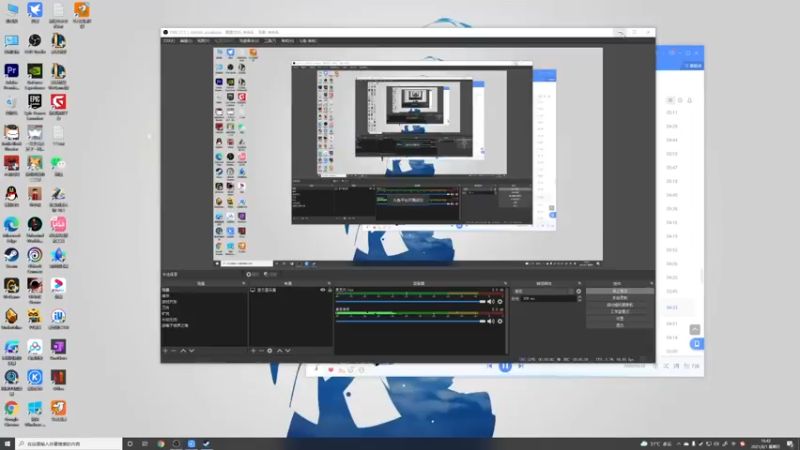800x450 pixels.
Task: Open Microsoft Edge desktop icon
Action: [11, 229]
